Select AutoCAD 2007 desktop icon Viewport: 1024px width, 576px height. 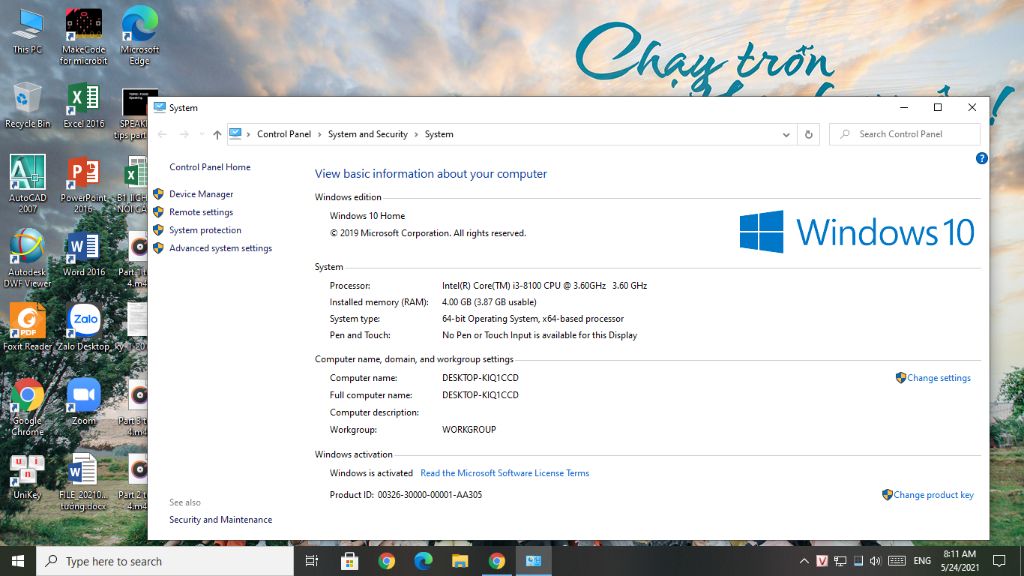(x=27, y=184)
